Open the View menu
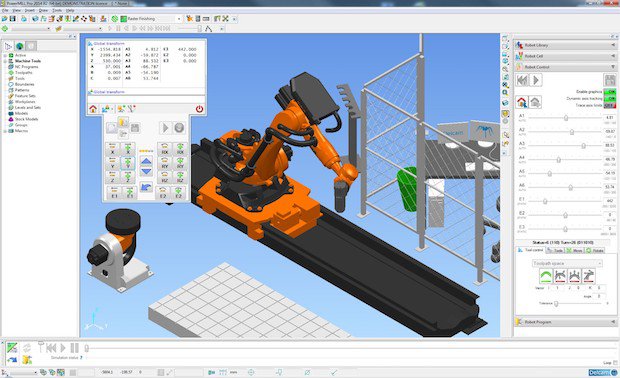 [17, 10]
